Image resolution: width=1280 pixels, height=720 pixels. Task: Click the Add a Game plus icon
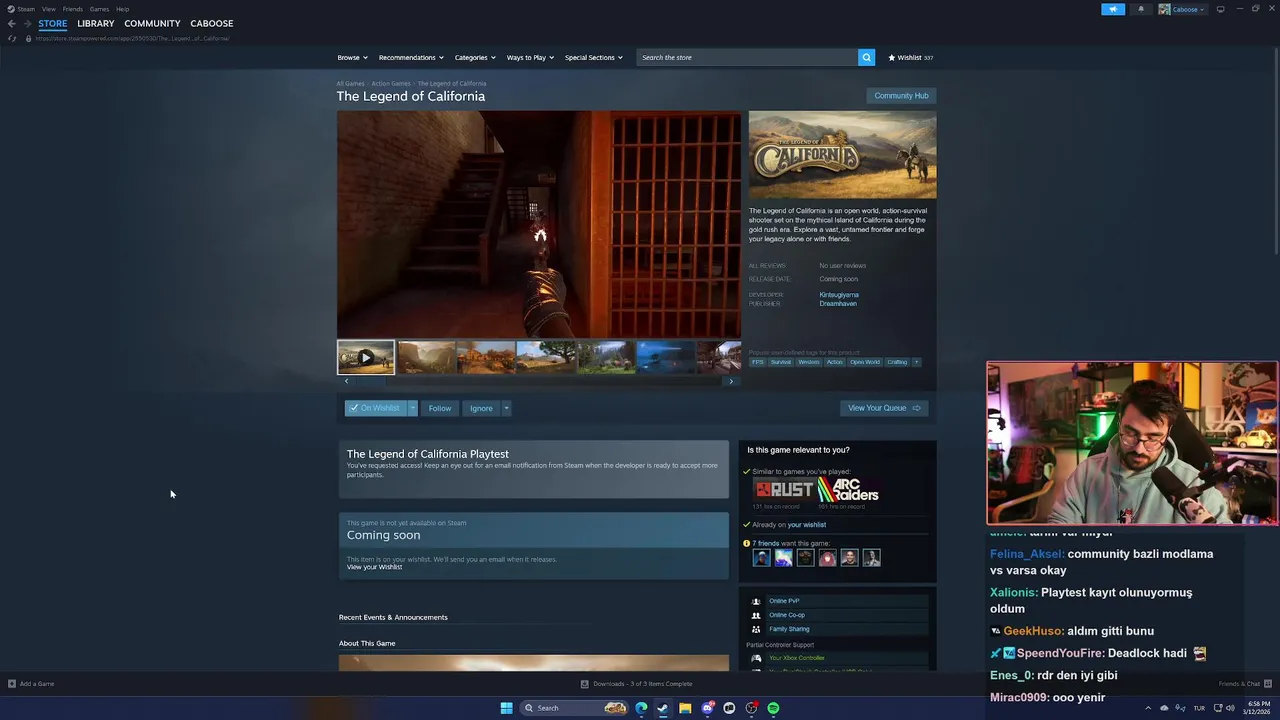(12, 684)
